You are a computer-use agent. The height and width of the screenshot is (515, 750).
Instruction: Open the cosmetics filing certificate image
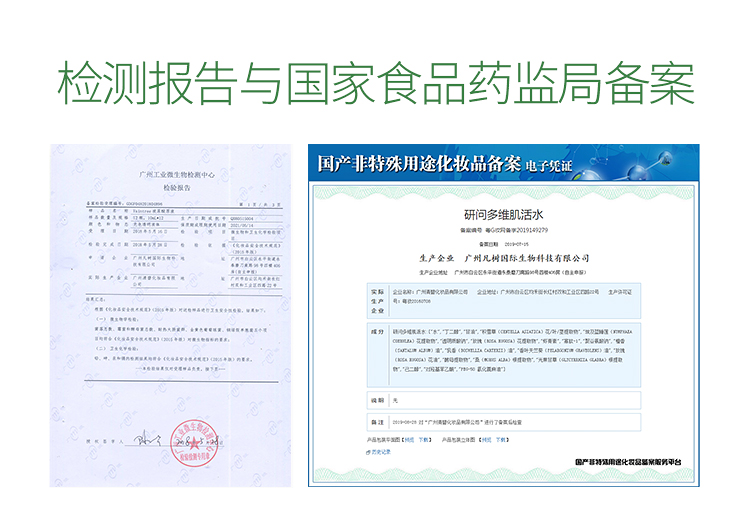(504, 316)
